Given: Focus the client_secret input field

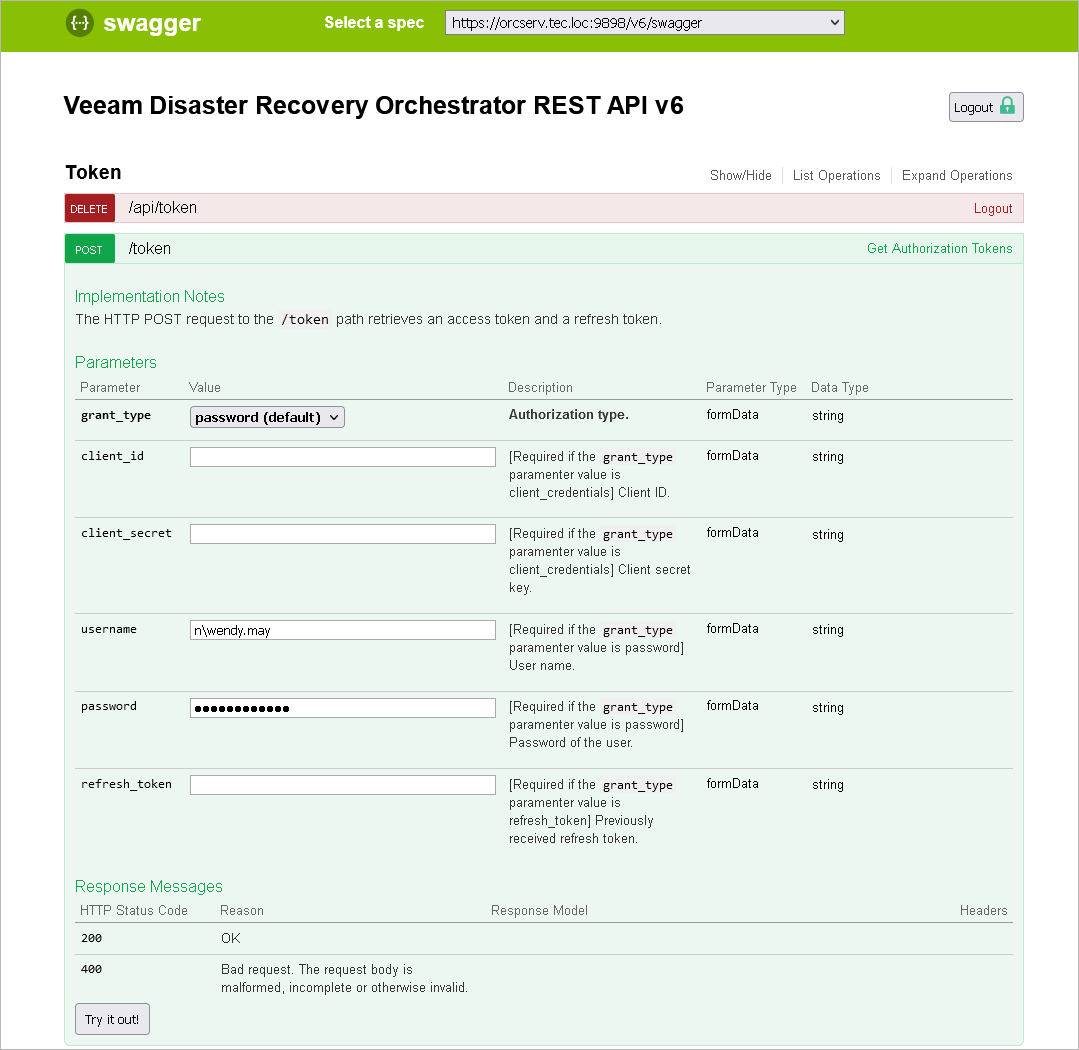Looking at the screenshot, I should (x=343, y=534).
